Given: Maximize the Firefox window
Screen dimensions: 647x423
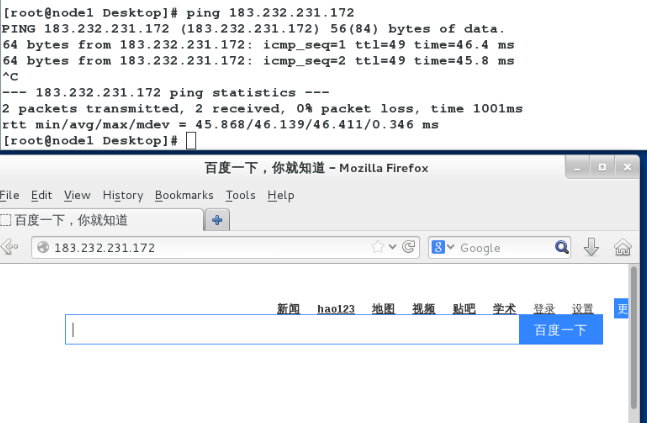Looking at the screenshot, I should click(602, 167).
